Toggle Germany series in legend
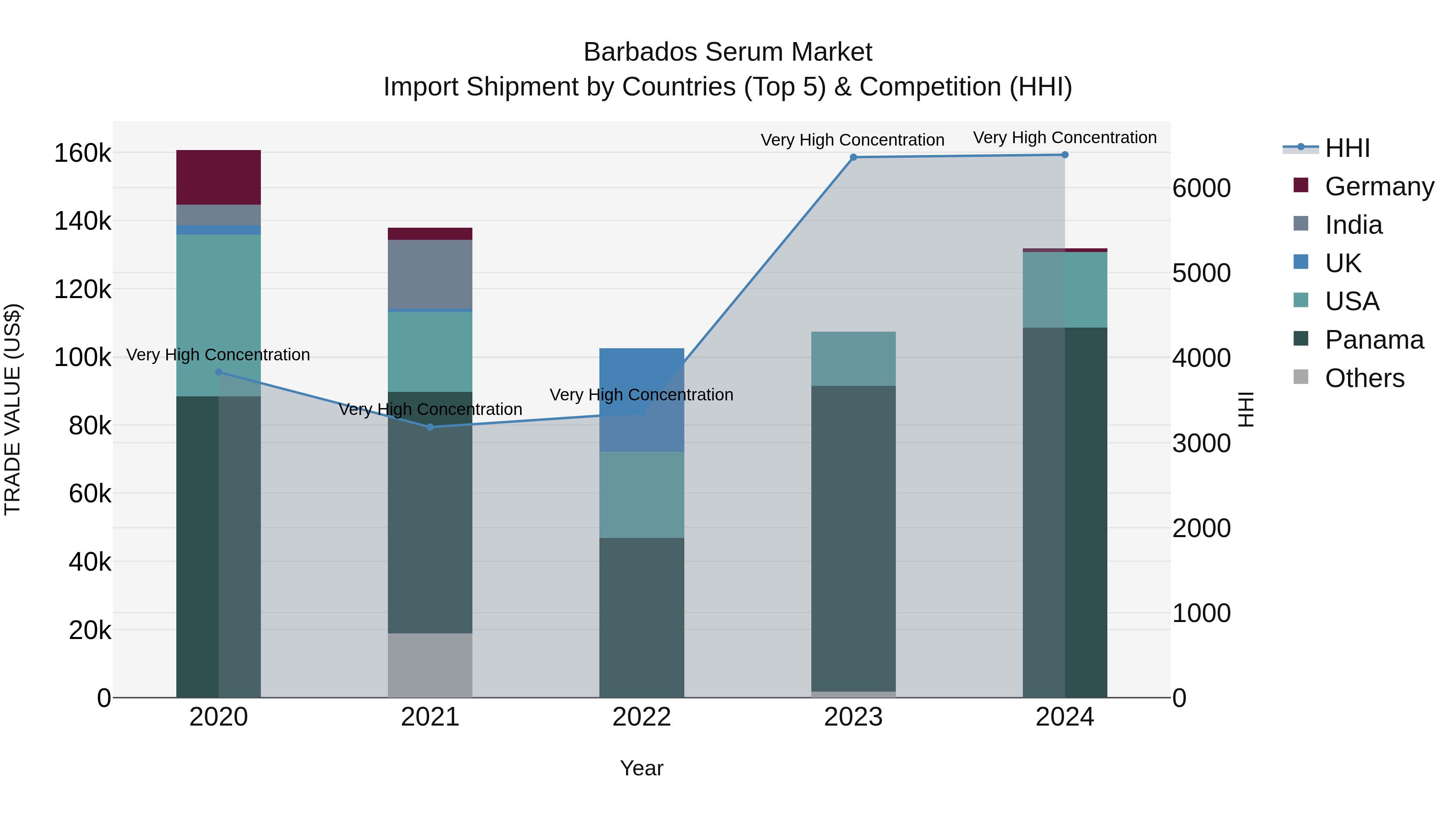 pyautogui.click(x=1364, y=186)
